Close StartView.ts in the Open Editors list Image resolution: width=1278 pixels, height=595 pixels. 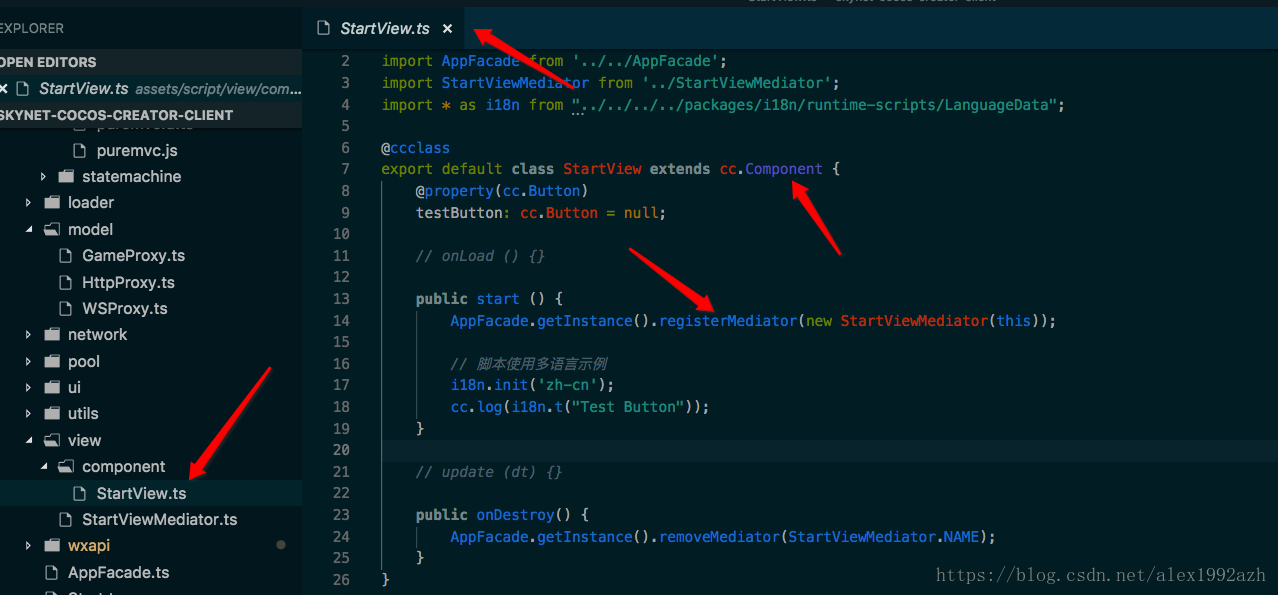tap(4, 89)
